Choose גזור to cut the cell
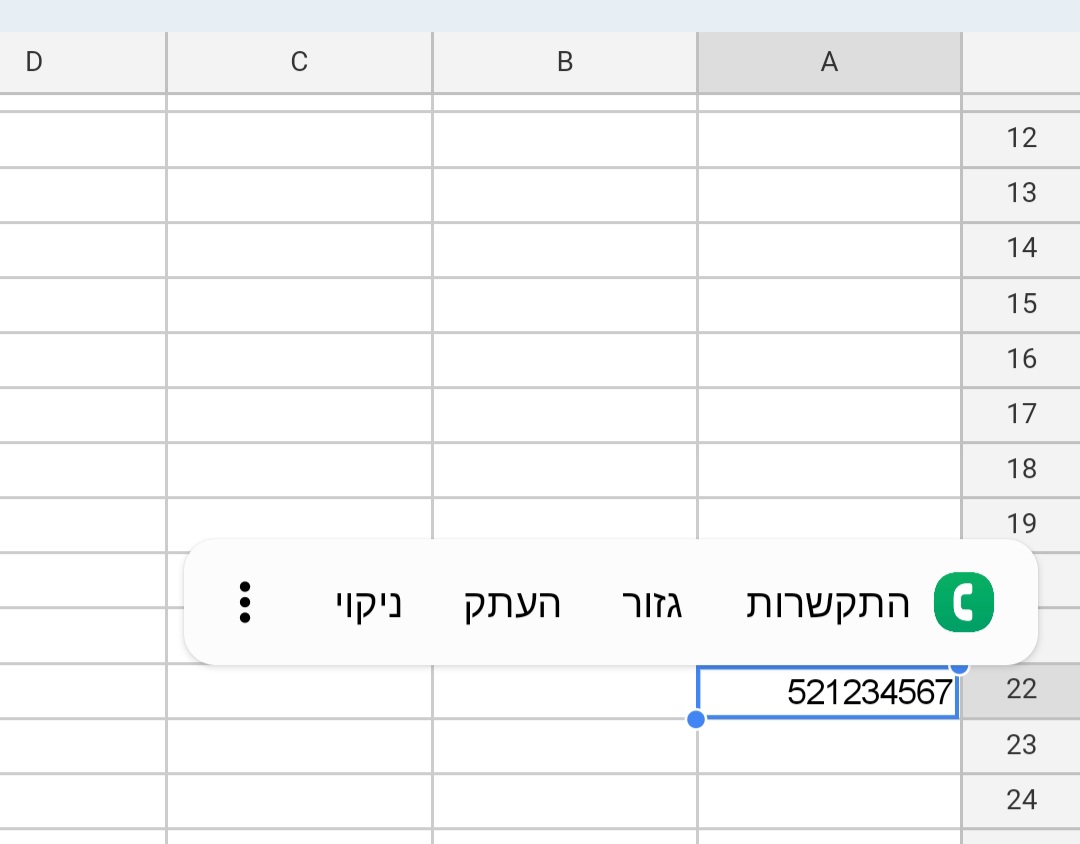 click(655, 601)
